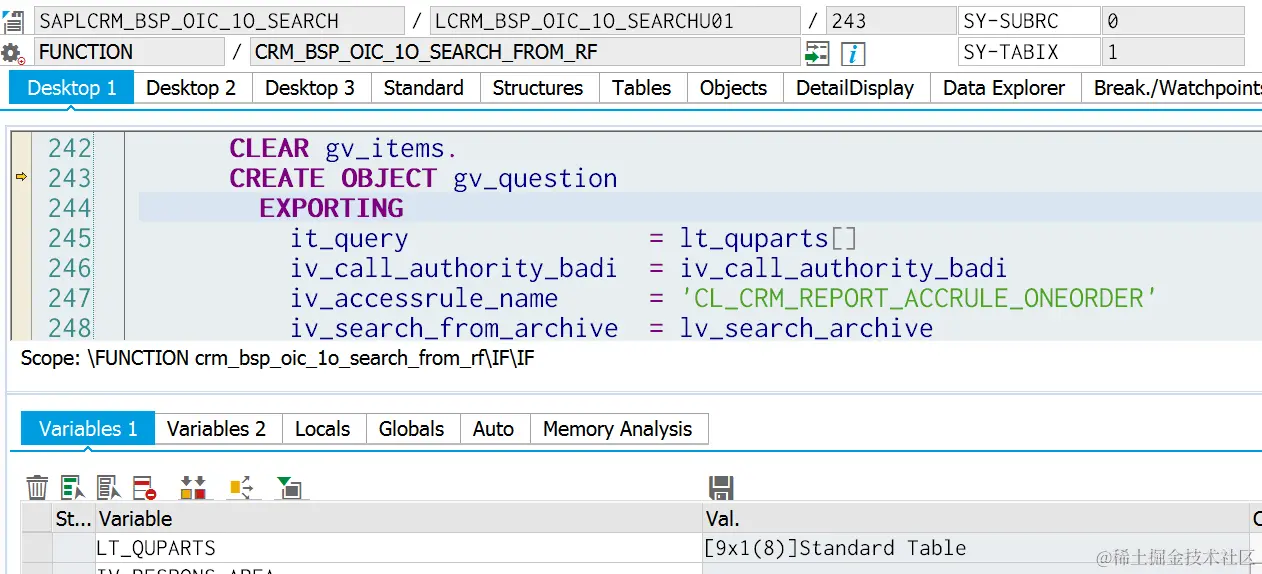Click the SY-SUBRC value field

click(1173, 21)
